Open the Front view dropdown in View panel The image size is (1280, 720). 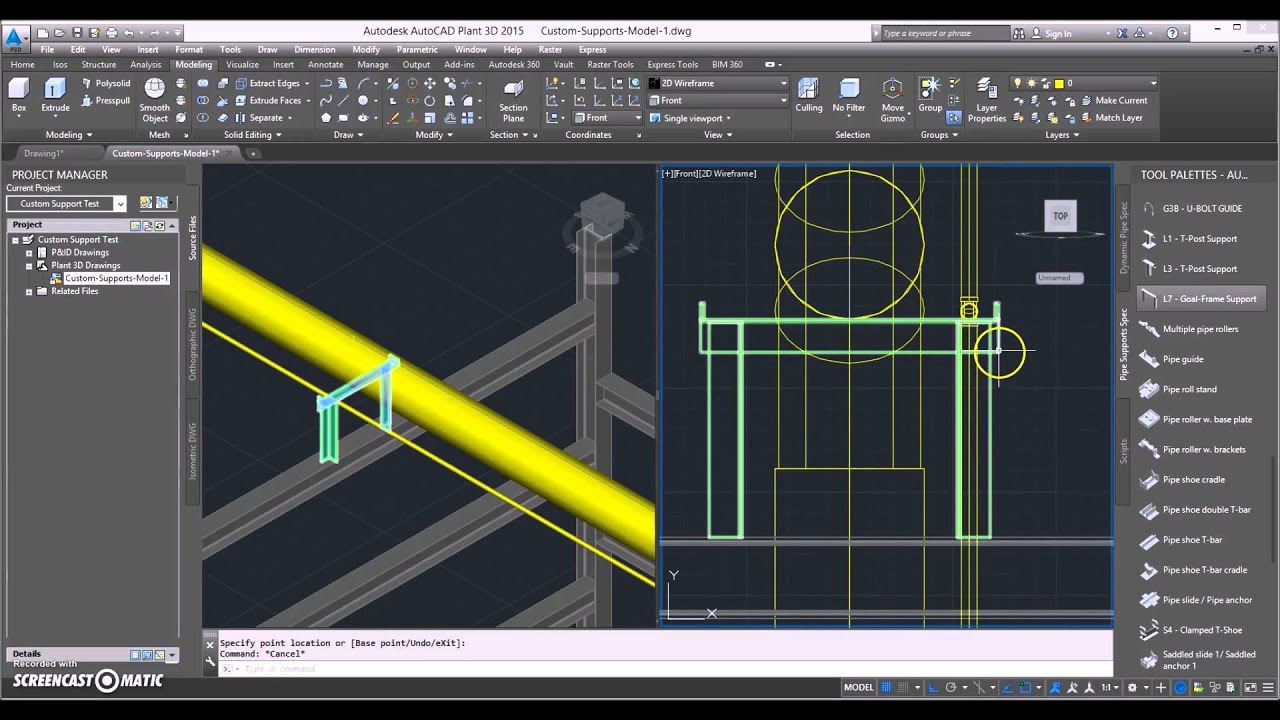tap(717, 100)
